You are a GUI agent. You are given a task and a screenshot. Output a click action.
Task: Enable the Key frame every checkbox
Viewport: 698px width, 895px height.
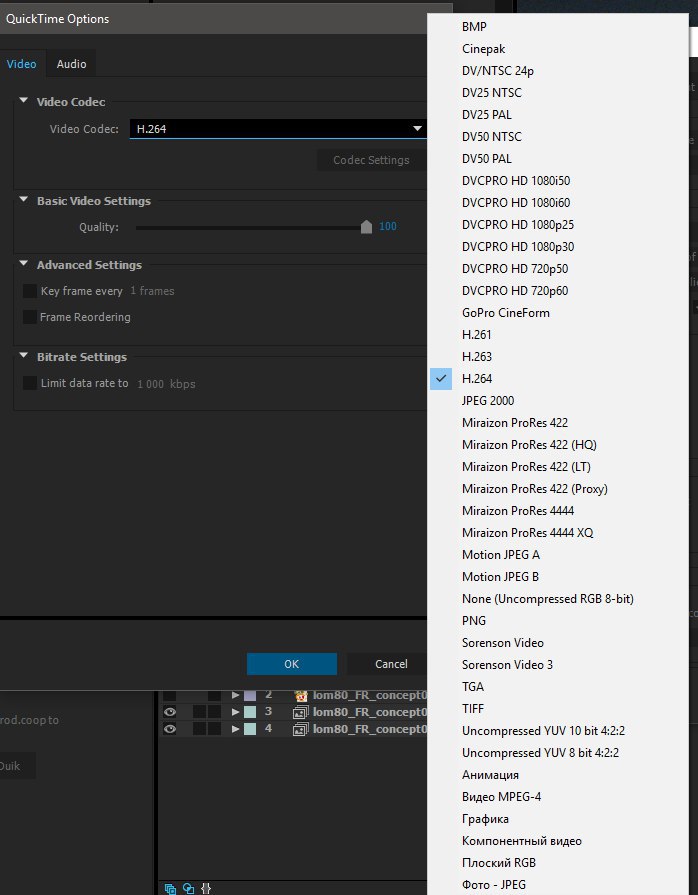coord(30,291)
